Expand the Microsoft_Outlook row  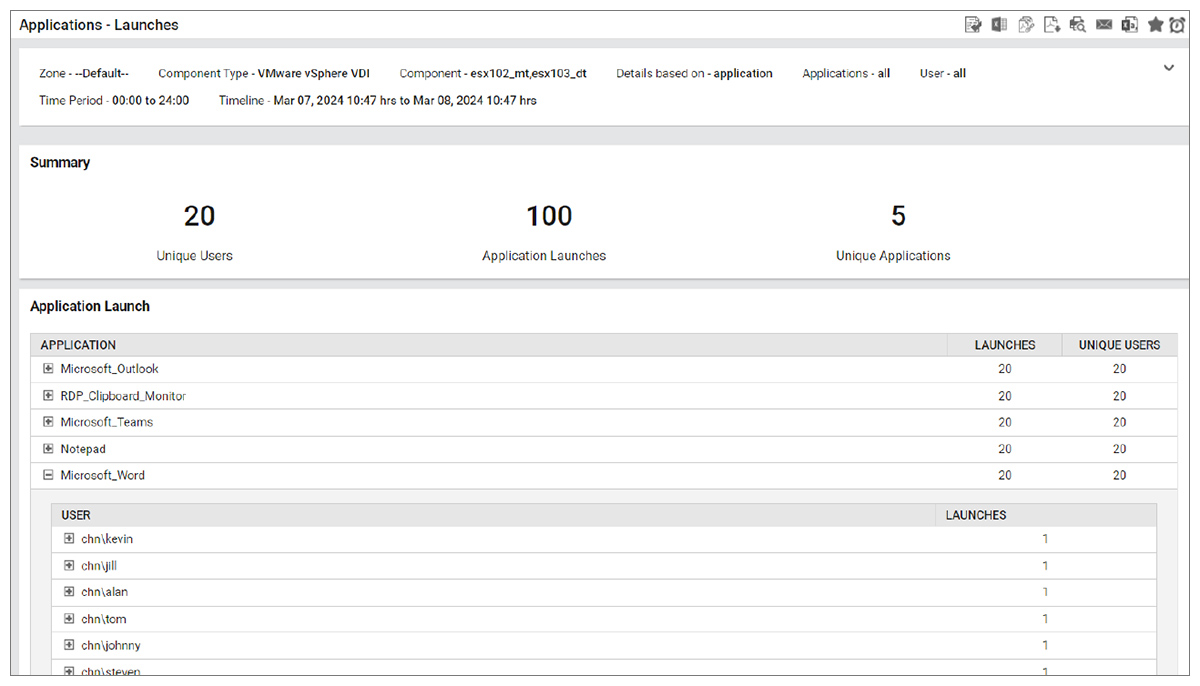(48, 369)
